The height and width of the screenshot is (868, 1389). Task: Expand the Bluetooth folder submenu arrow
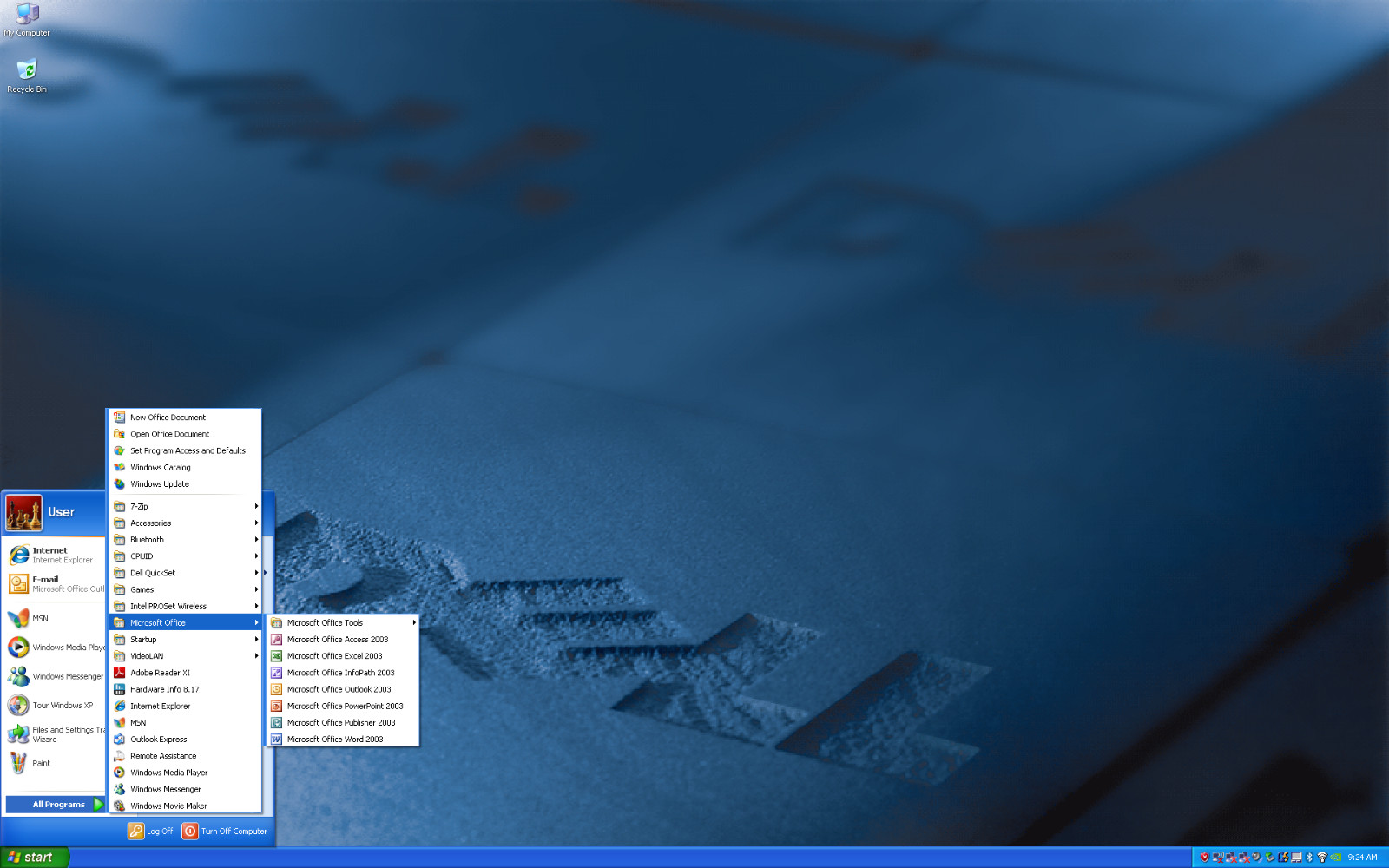click(x=256, y=540)
